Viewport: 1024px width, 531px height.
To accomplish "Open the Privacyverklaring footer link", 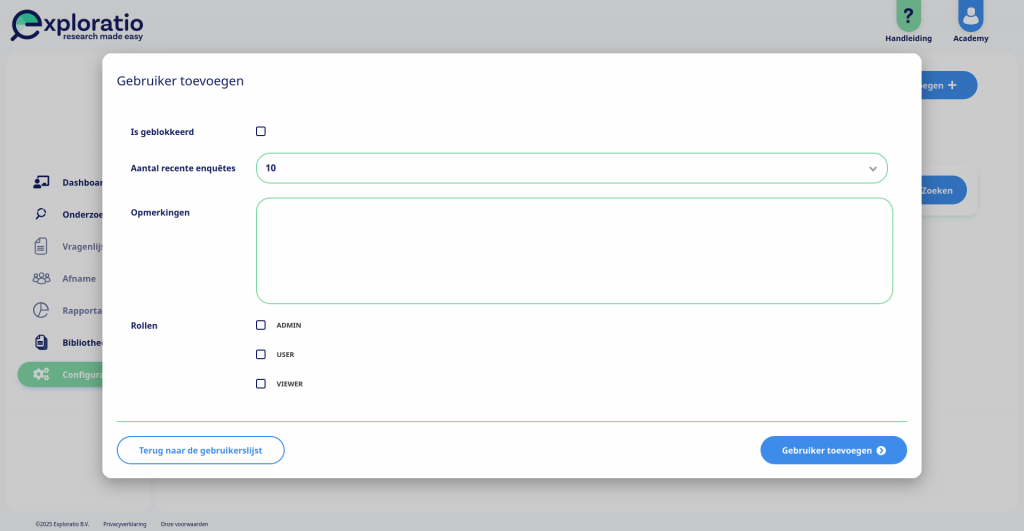I will click(x=125, y=524).
